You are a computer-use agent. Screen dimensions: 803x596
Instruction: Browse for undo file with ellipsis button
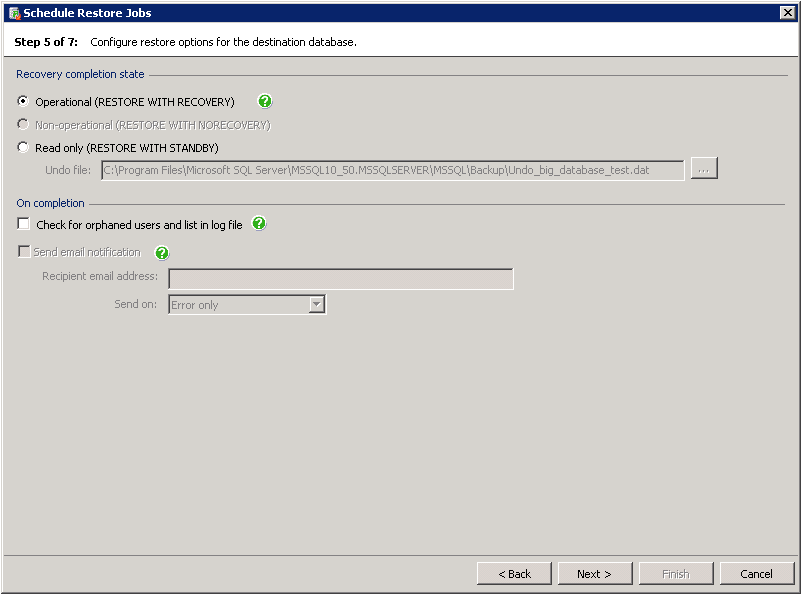tap(704, 168)
